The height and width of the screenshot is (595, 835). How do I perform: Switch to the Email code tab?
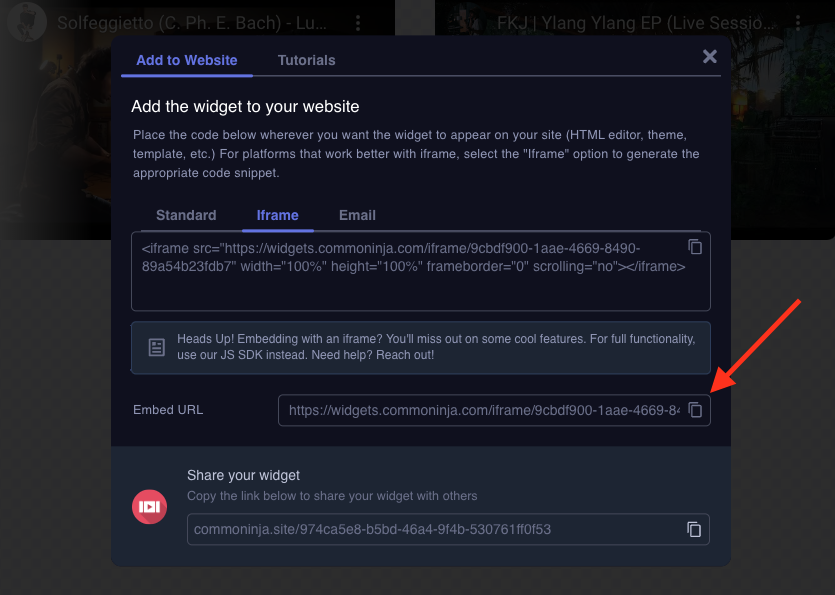coord(357,215)
